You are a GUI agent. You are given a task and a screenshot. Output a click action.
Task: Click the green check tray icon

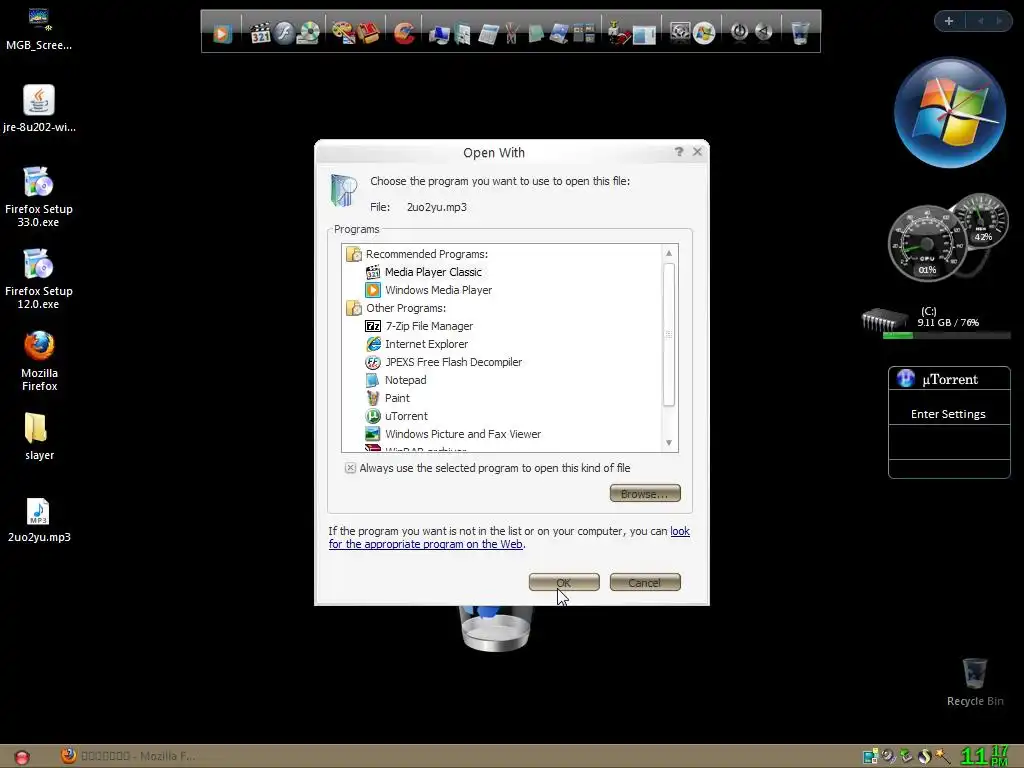(x=906, y=756)
